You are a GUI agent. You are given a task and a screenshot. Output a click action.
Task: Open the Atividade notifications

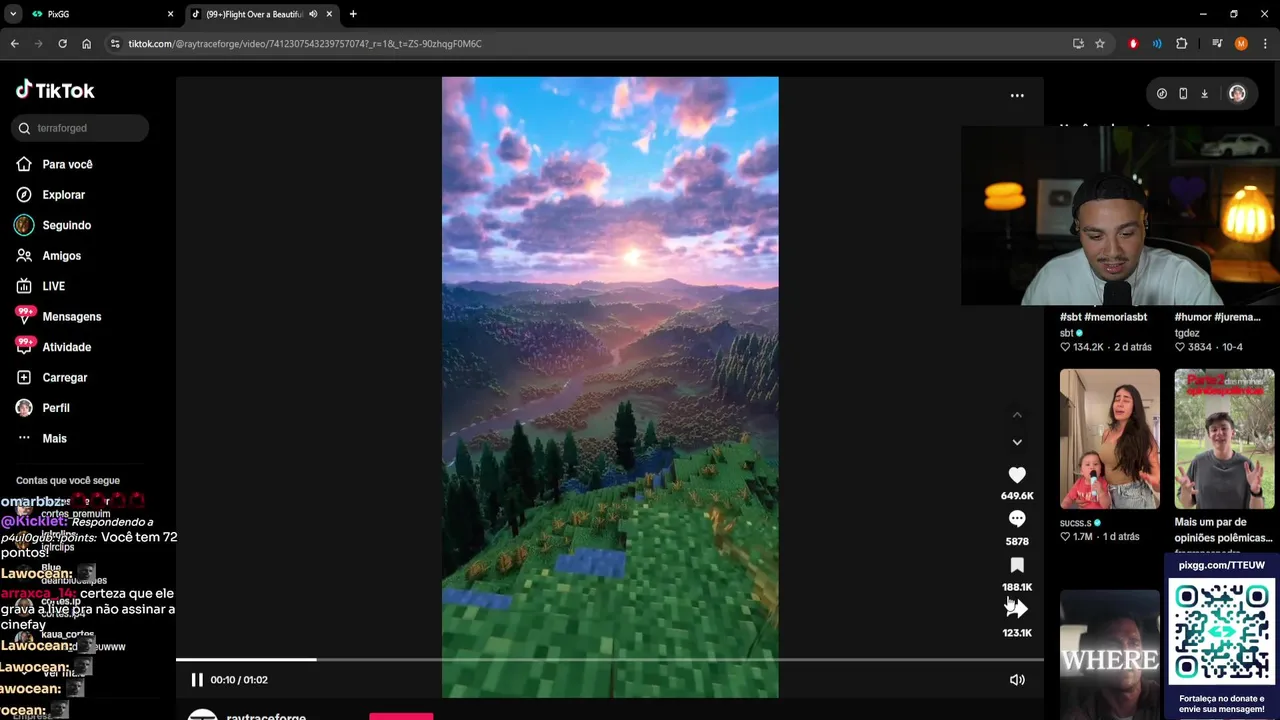[66, 347]
